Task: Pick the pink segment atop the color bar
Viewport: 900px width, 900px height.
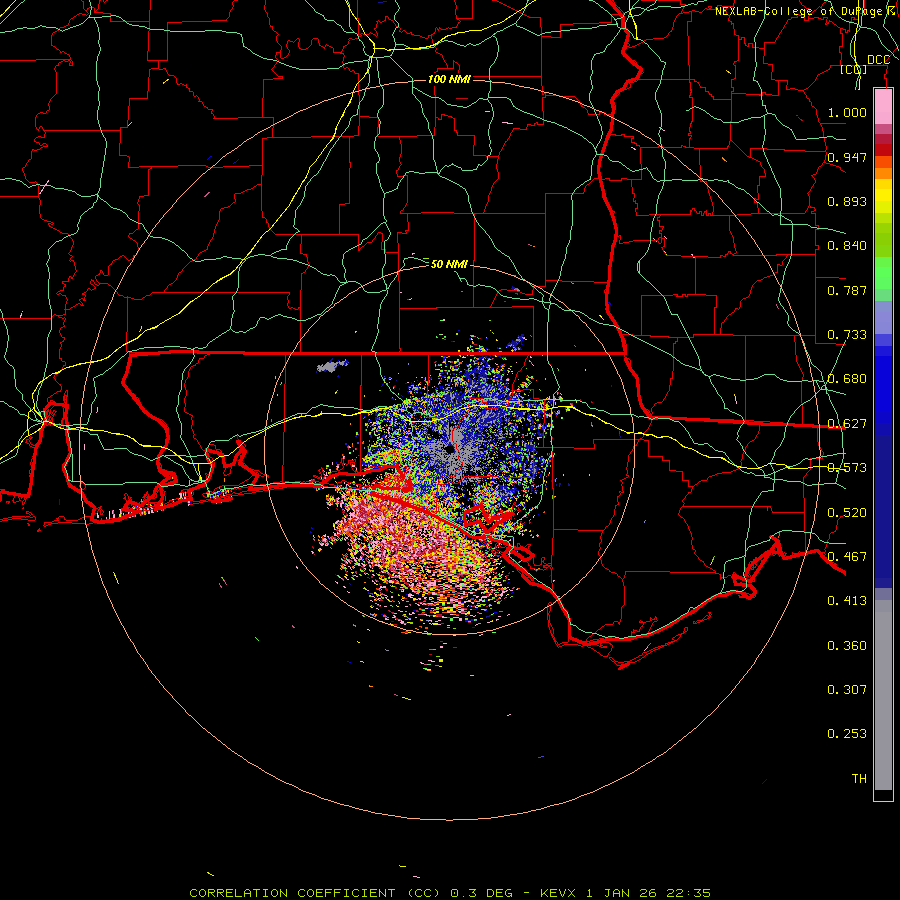Action: [883, 107]
